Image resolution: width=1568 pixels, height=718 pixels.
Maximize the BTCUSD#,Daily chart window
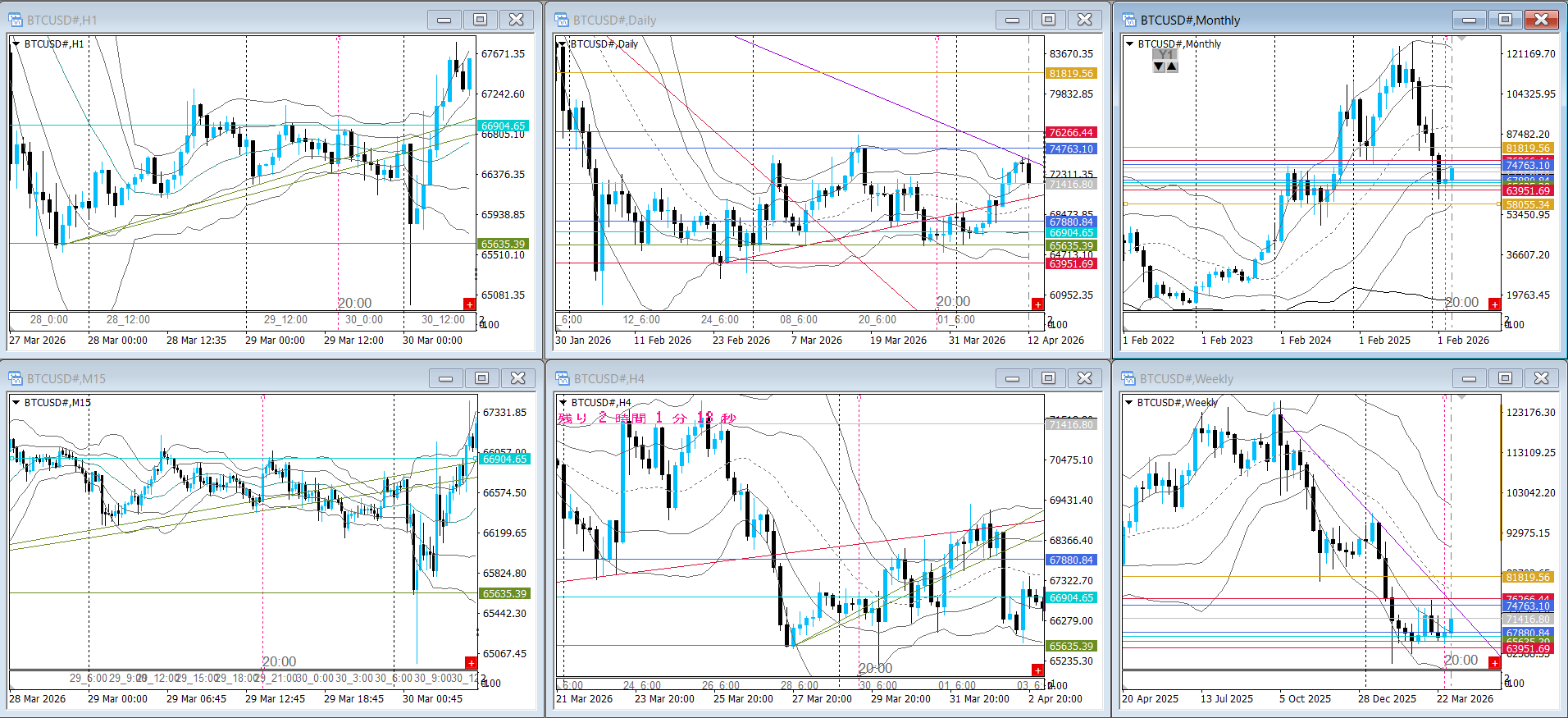[x=1048, y=20]
